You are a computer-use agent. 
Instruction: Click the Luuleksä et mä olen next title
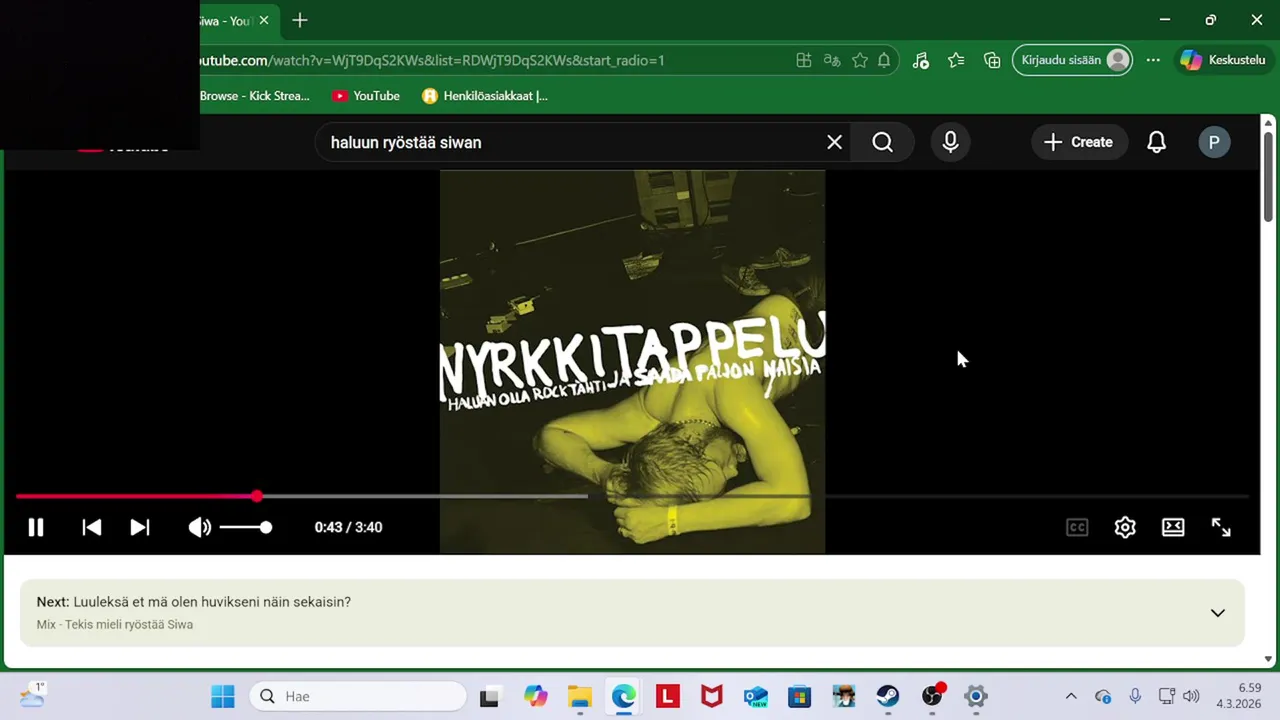tap(212, 602)
